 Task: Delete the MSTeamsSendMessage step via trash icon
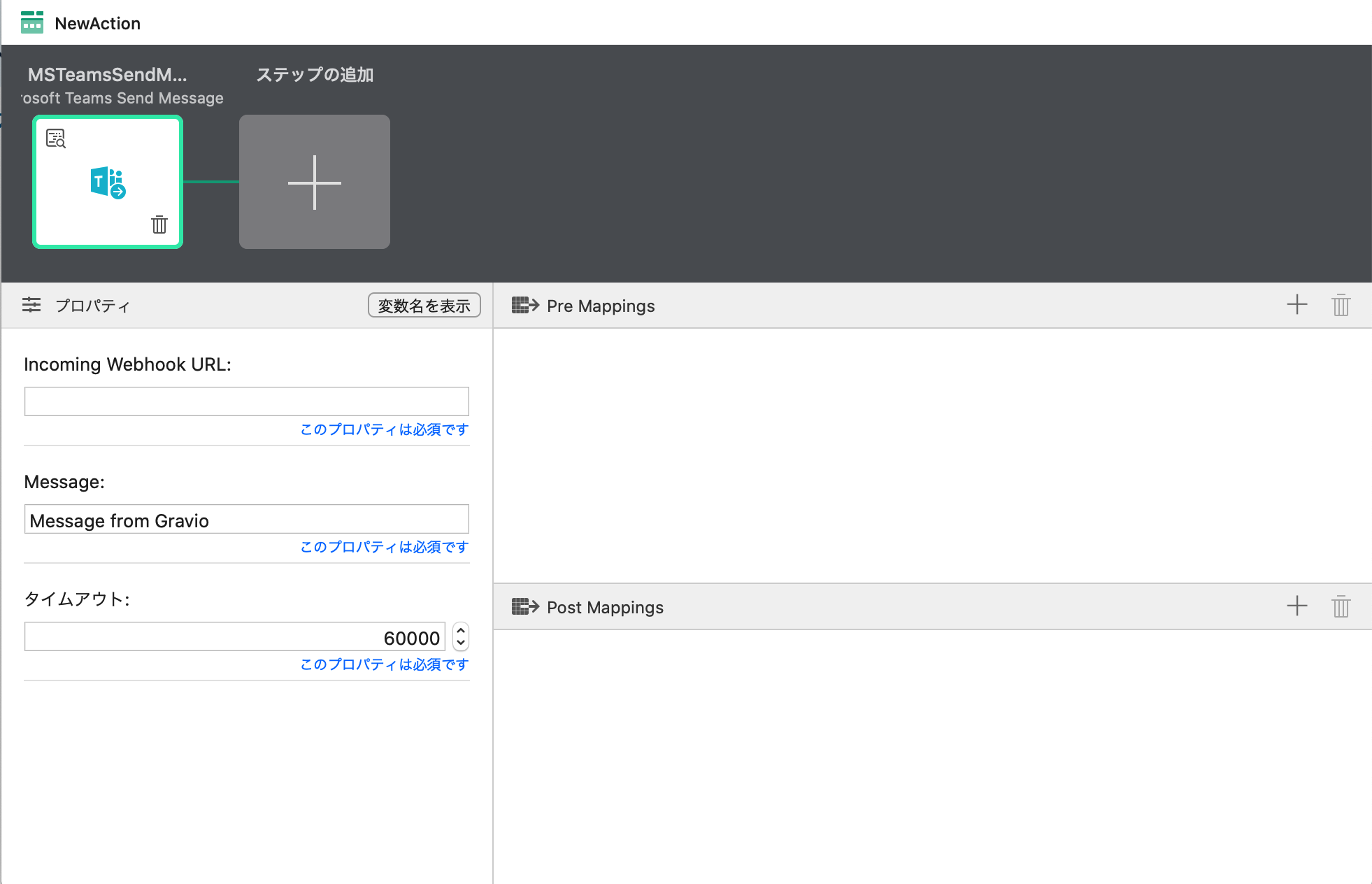[x=159, y=224]
